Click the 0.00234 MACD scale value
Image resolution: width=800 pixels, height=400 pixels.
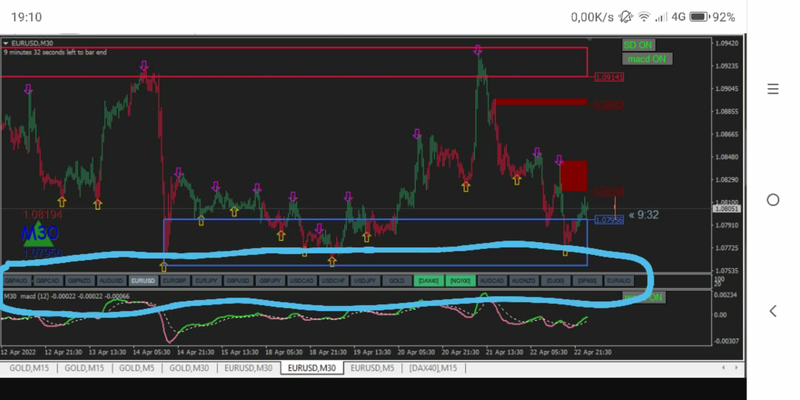pos(727,295)
